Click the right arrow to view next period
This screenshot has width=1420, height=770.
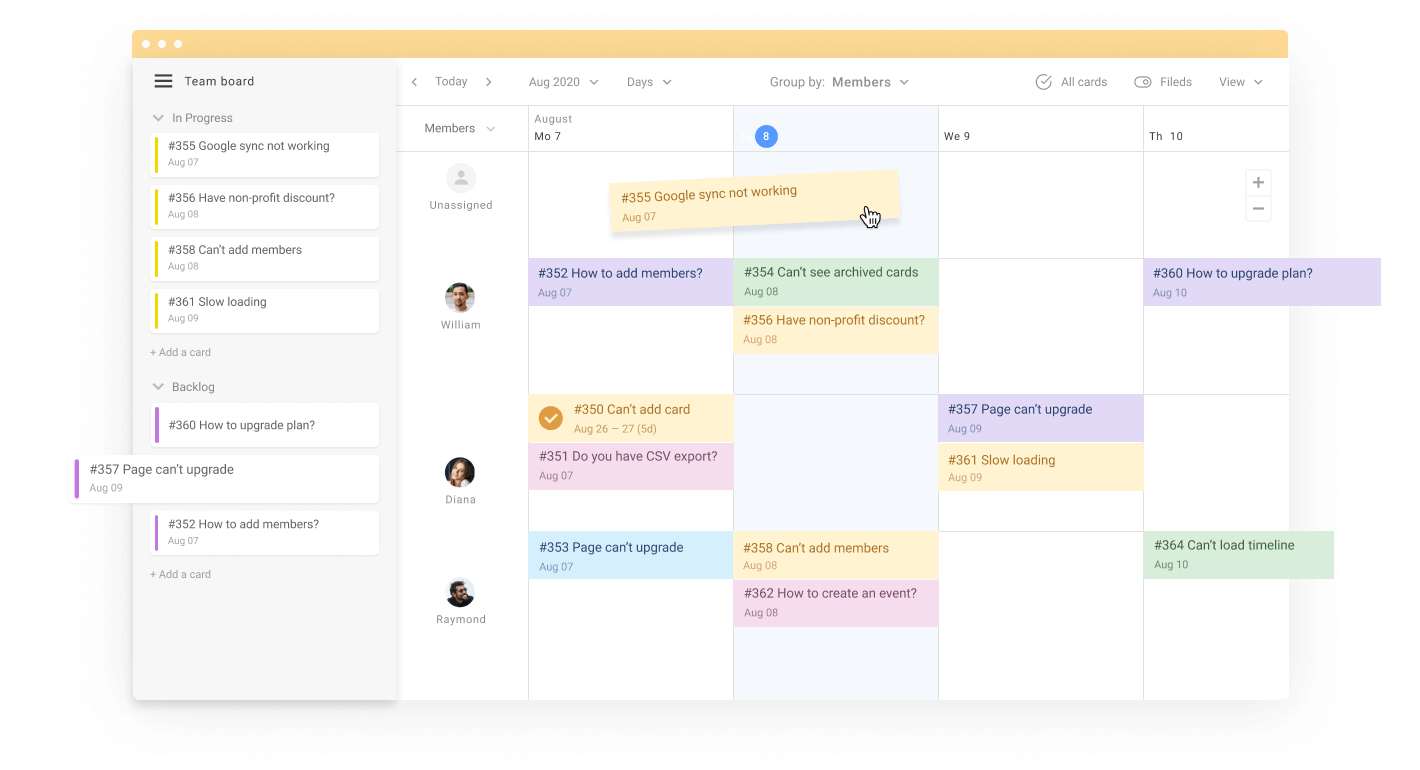coord(489,81)
